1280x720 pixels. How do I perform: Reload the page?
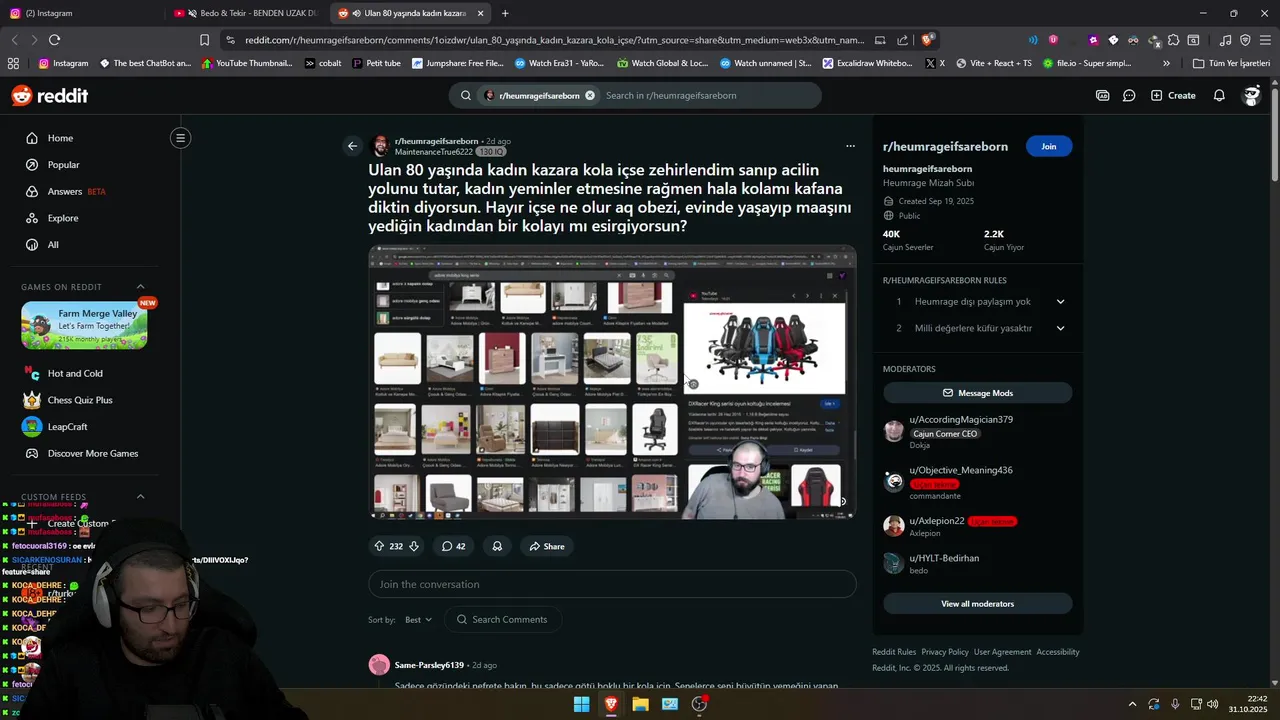[x=54, y=40]
